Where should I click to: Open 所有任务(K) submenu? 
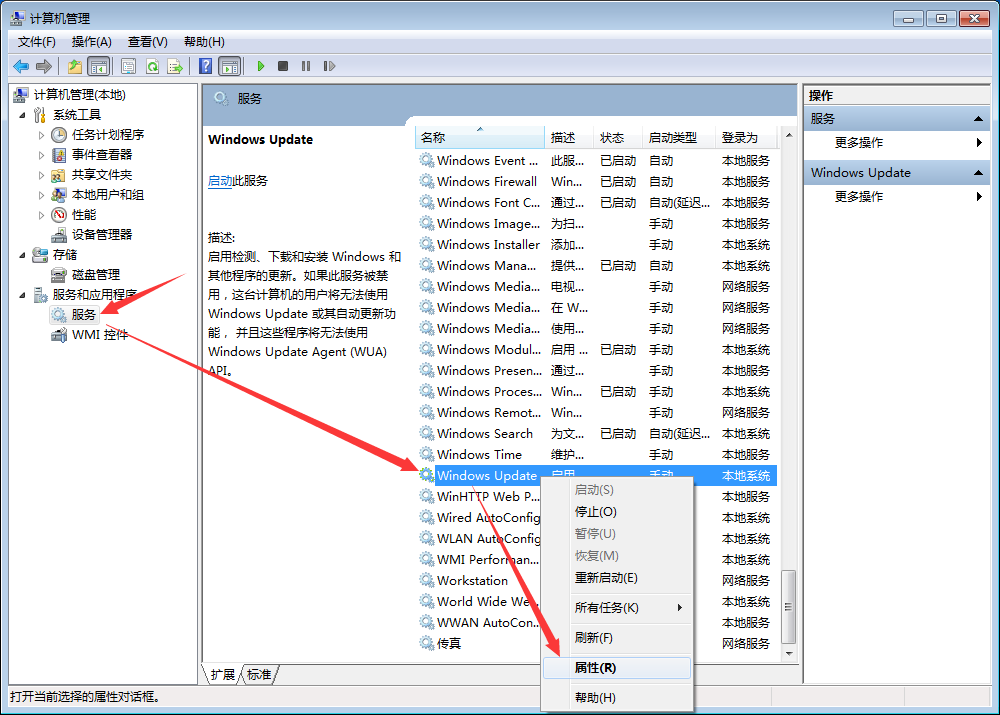(x=617, y=608)
